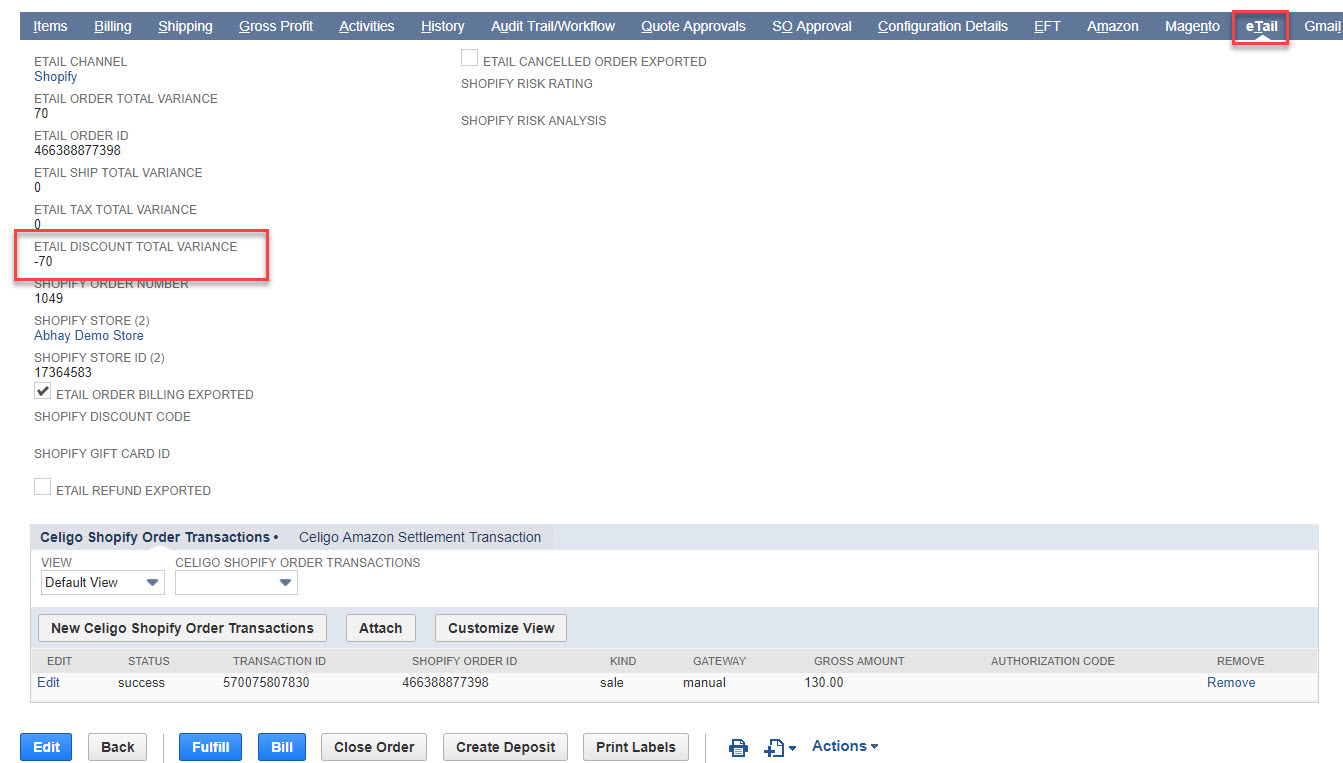Switch to Gross Profit tab
Viewport: 1343px width, 763px height.
coord(276,26)
